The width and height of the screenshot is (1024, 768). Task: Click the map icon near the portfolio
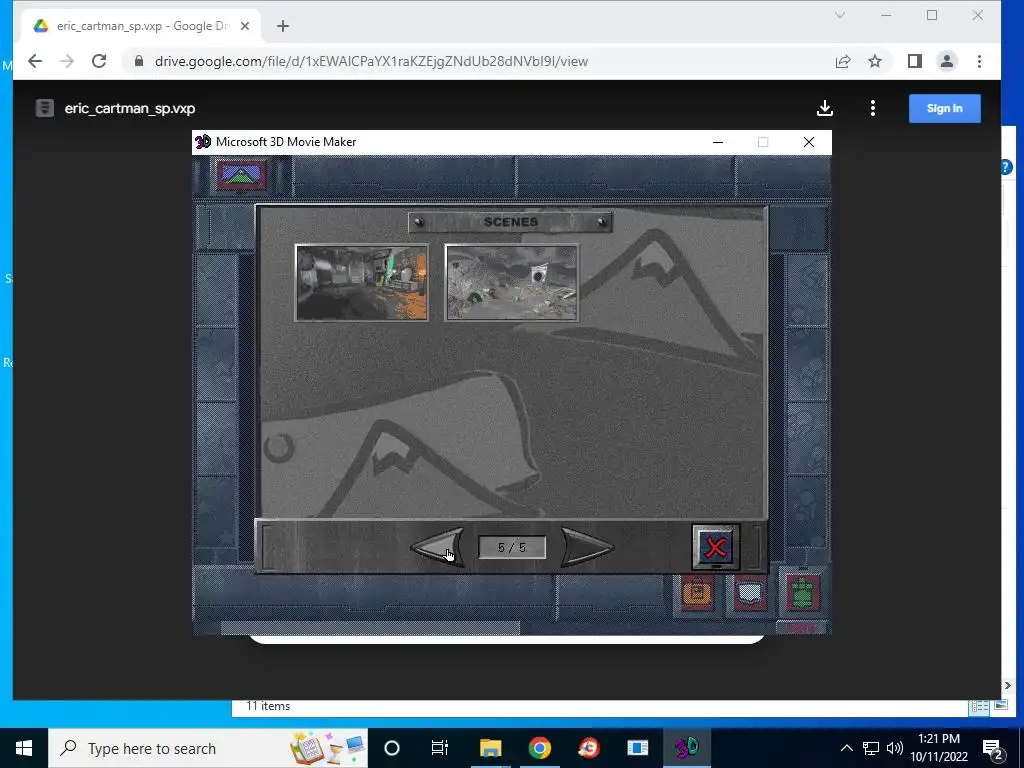750,593
